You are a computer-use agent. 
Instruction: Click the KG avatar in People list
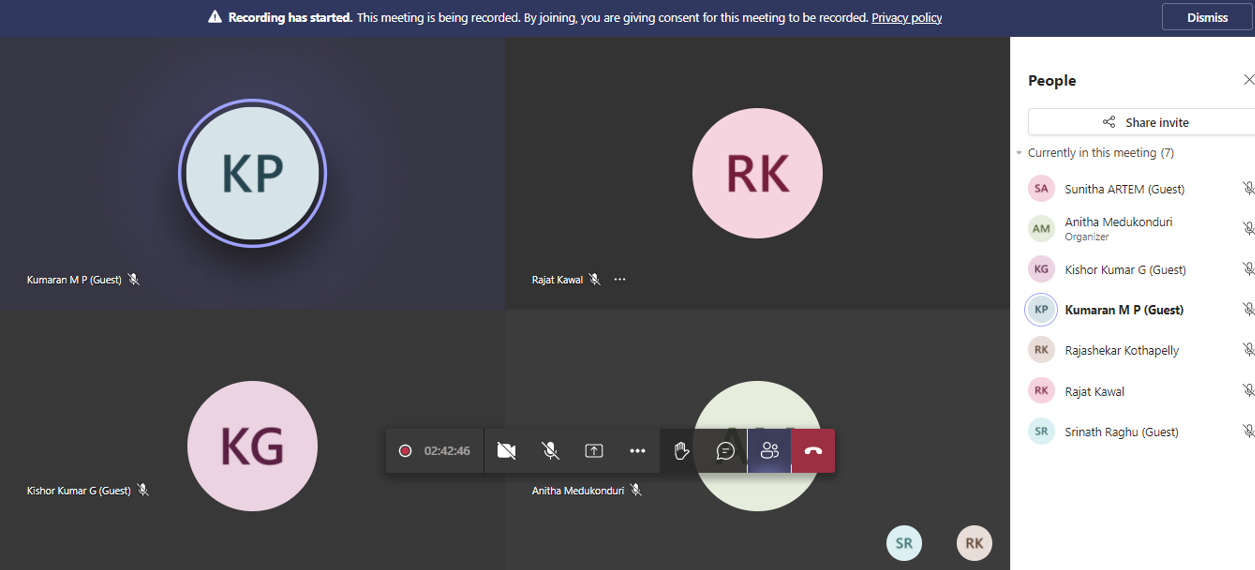(x=1041, y=269)
